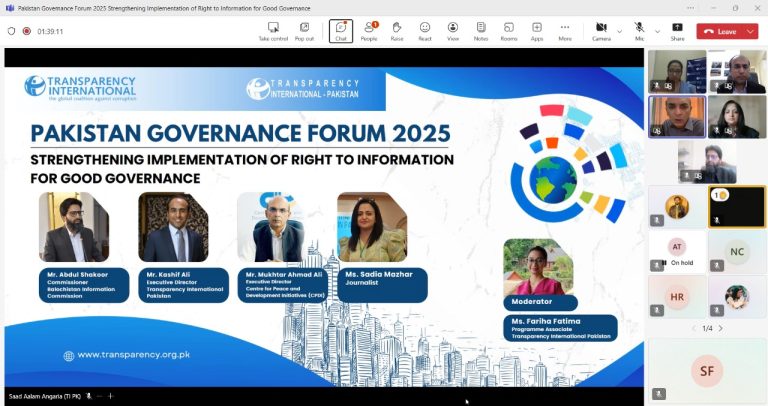
Task: Open breakout Rooms
Action: coord(509,30)
